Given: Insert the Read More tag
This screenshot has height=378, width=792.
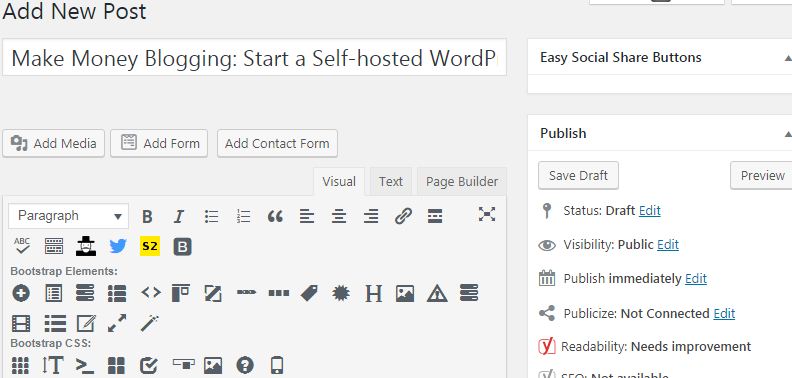Looking at the screenshot, I should [x=435, y=216].
